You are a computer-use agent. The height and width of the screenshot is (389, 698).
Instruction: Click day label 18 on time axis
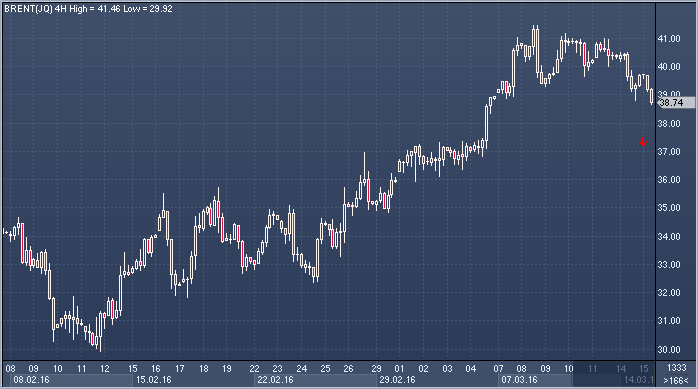pos(203,369)
